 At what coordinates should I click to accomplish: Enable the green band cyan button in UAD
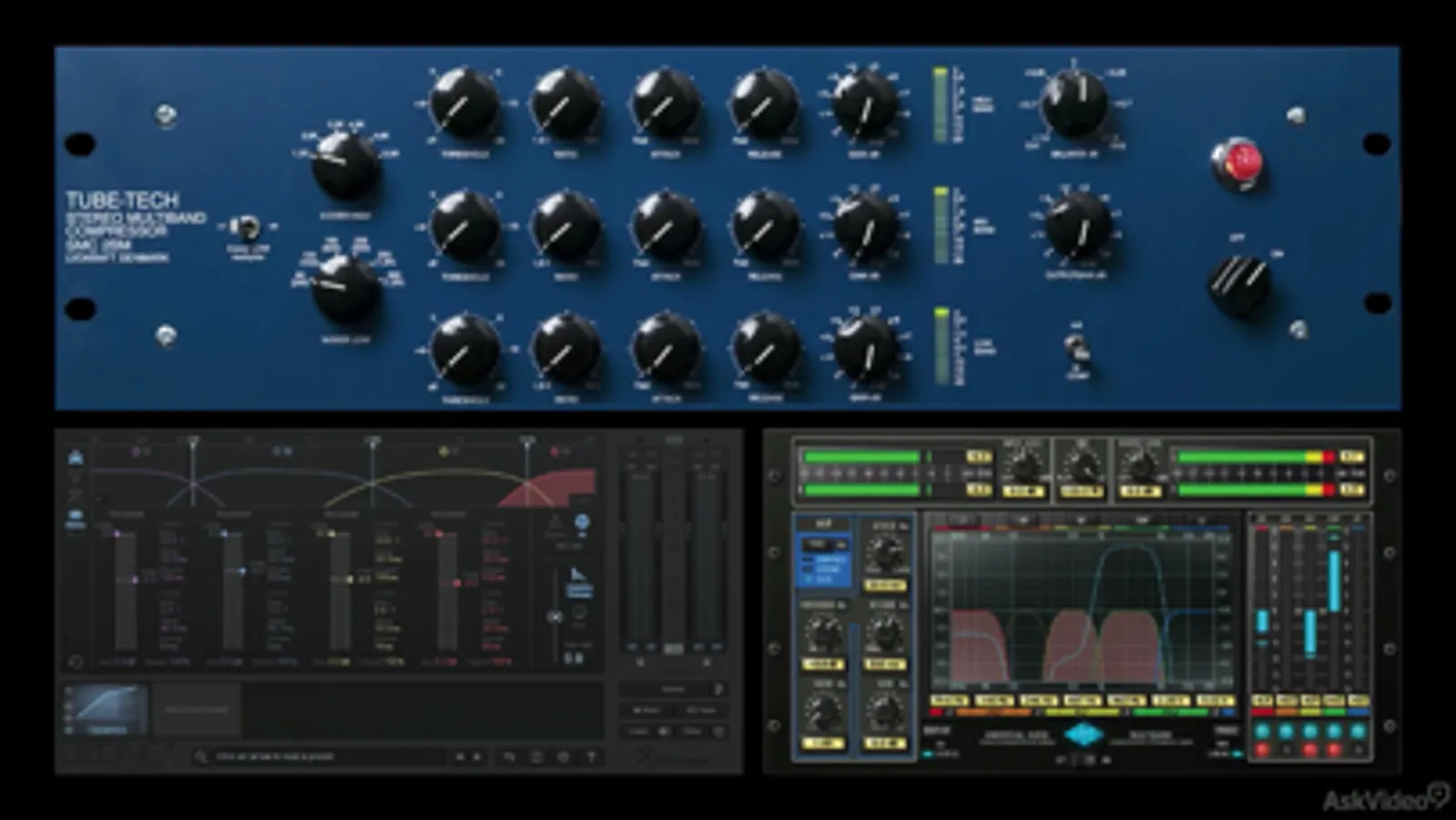[x=1334, y=732]
